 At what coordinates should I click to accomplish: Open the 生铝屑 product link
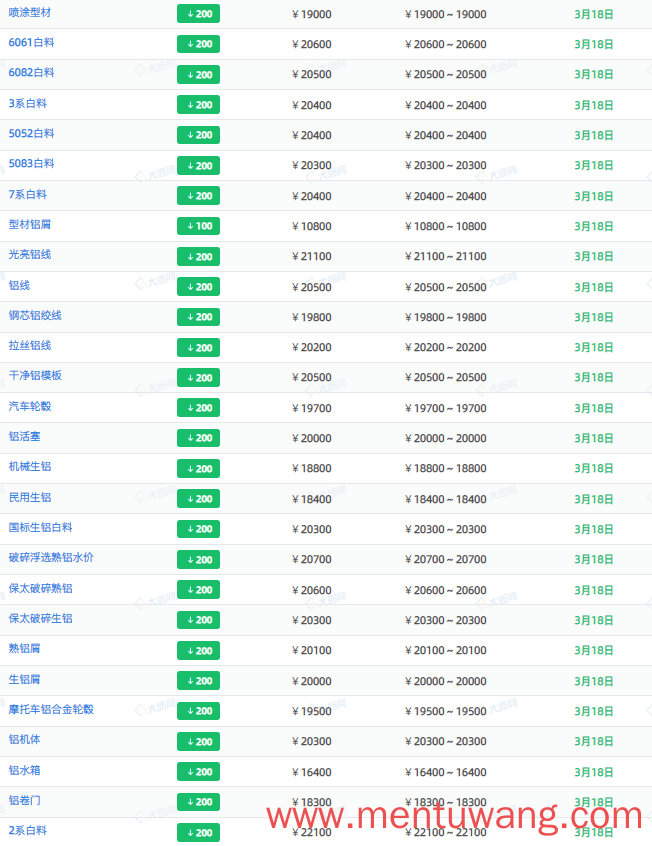point(24,680)
